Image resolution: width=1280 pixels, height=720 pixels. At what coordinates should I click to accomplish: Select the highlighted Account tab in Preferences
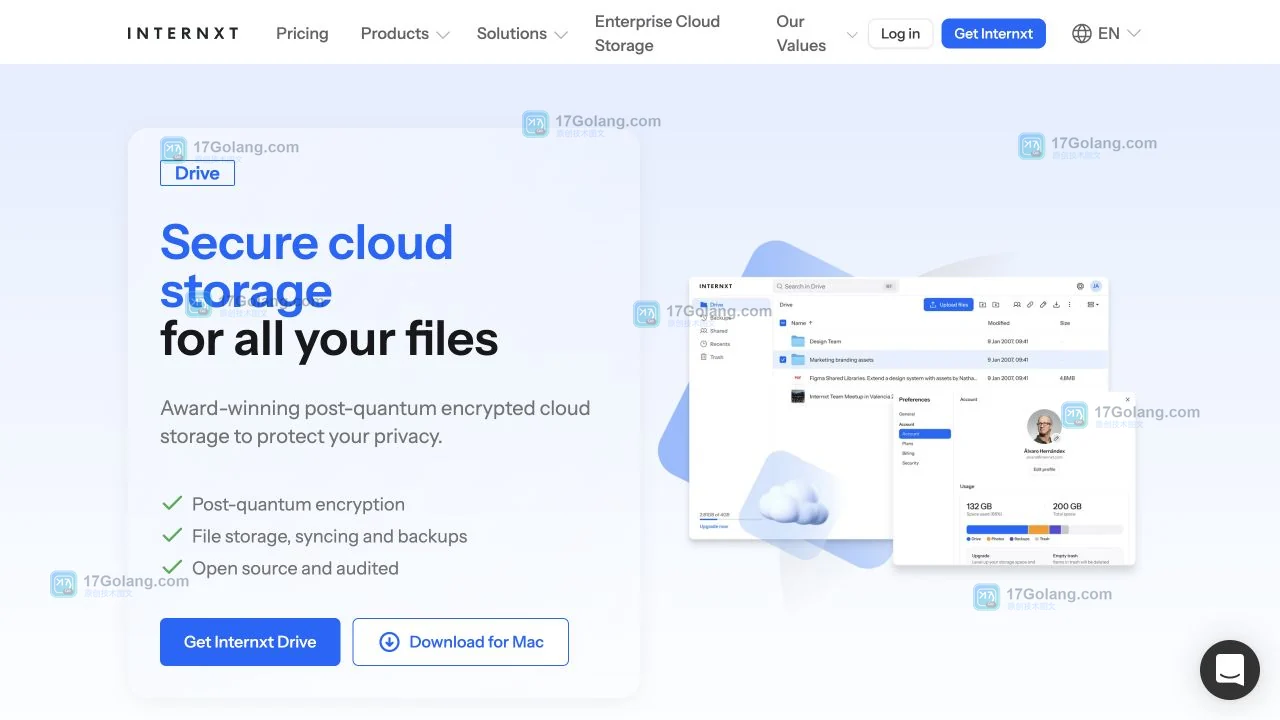pyautogui.click(x=924, y=434)
